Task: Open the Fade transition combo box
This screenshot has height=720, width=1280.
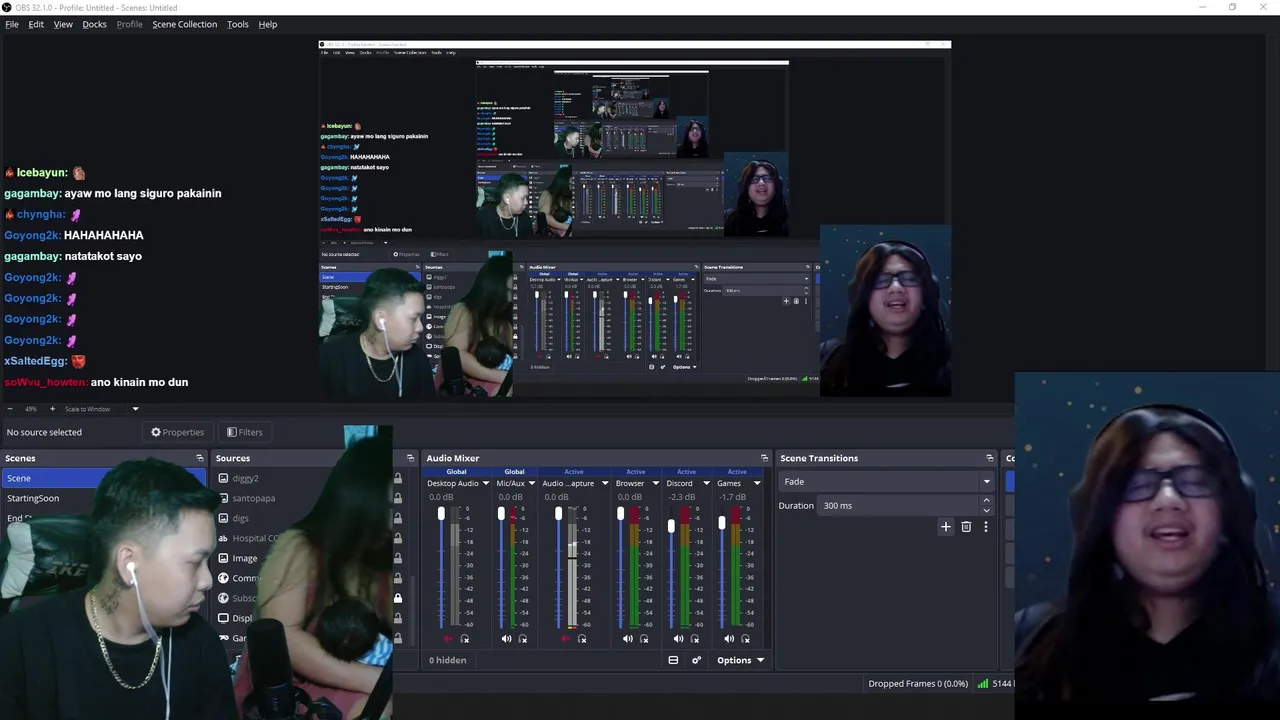Action: coord(885,481)
